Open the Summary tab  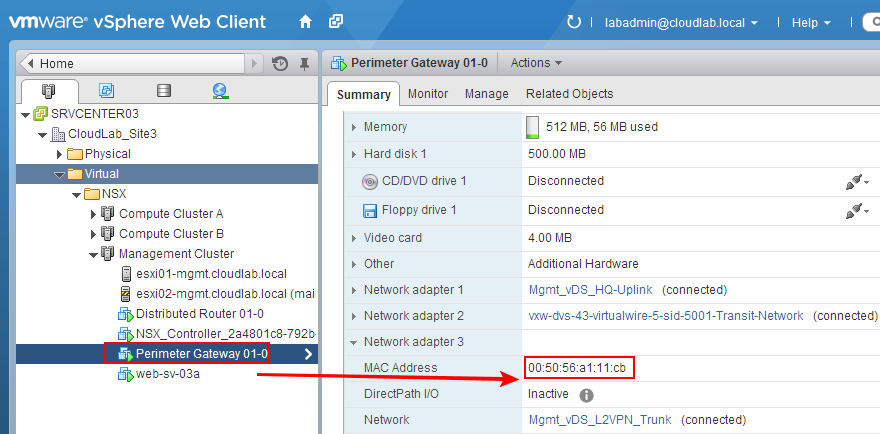(364, 94)
